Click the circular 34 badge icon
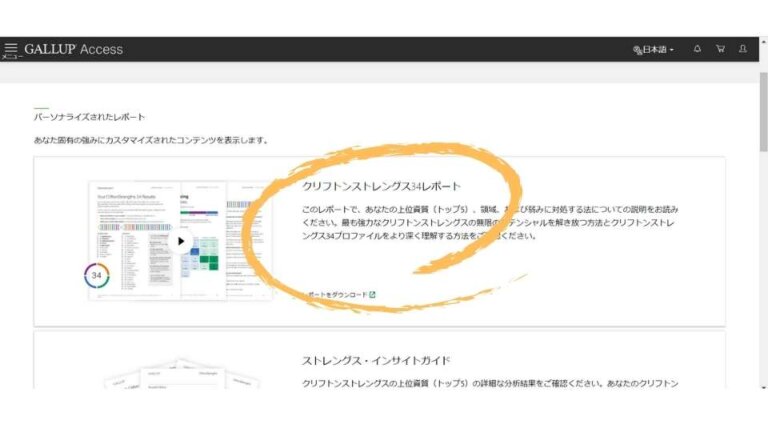The width and height of the screenshot is (768, 432). (x=97, y=275)
